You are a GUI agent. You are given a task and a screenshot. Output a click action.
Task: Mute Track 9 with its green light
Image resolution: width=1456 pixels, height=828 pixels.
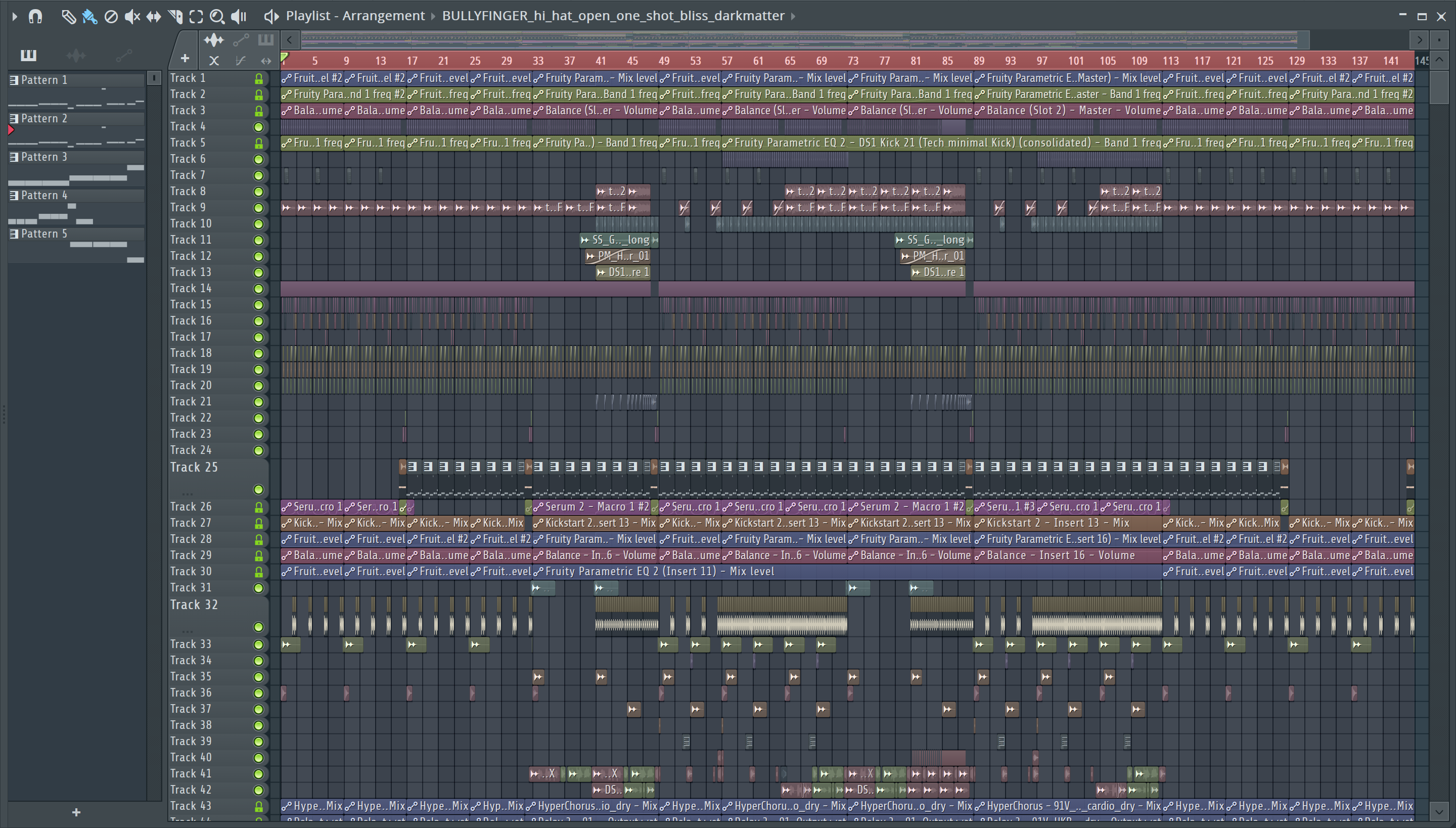[259, 208]
